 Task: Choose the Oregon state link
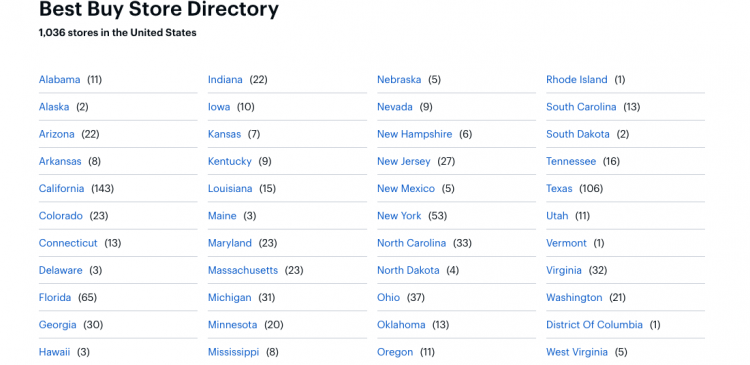point(395,352)
